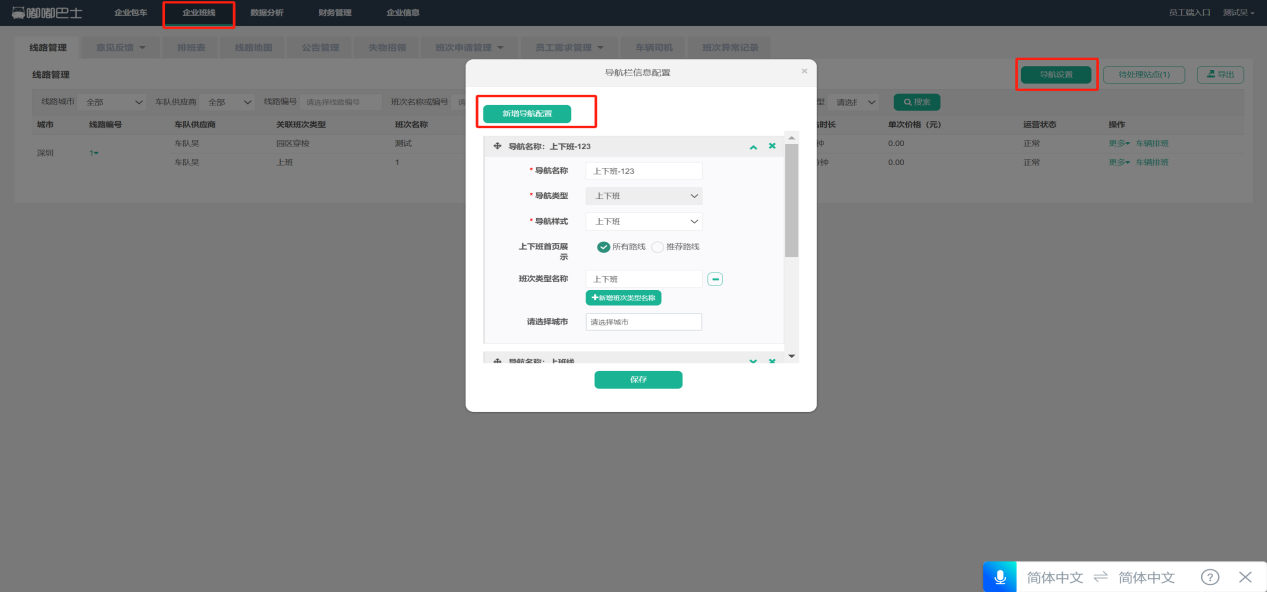Open the 导航类型 dropdown
This screenshot has width=1267, height=592.
(x=643, y=196)
